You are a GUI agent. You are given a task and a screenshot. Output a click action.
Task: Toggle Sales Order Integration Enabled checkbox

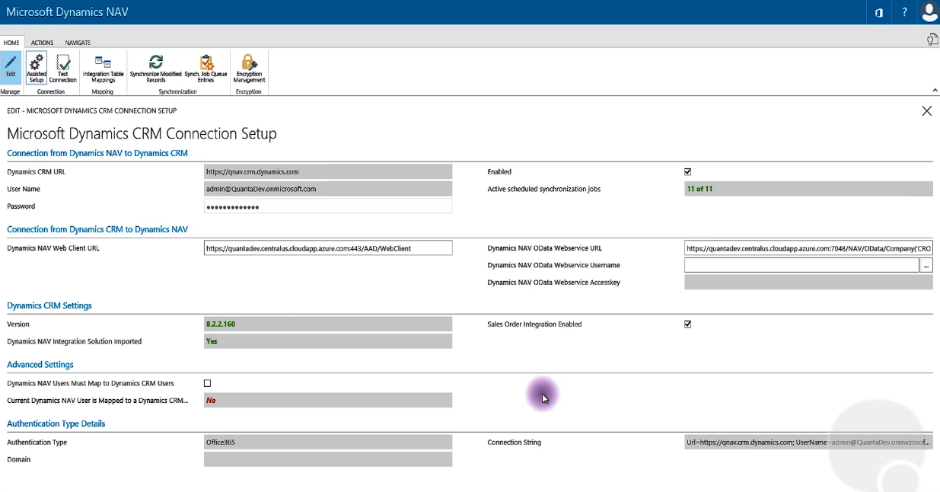point(688,324)
